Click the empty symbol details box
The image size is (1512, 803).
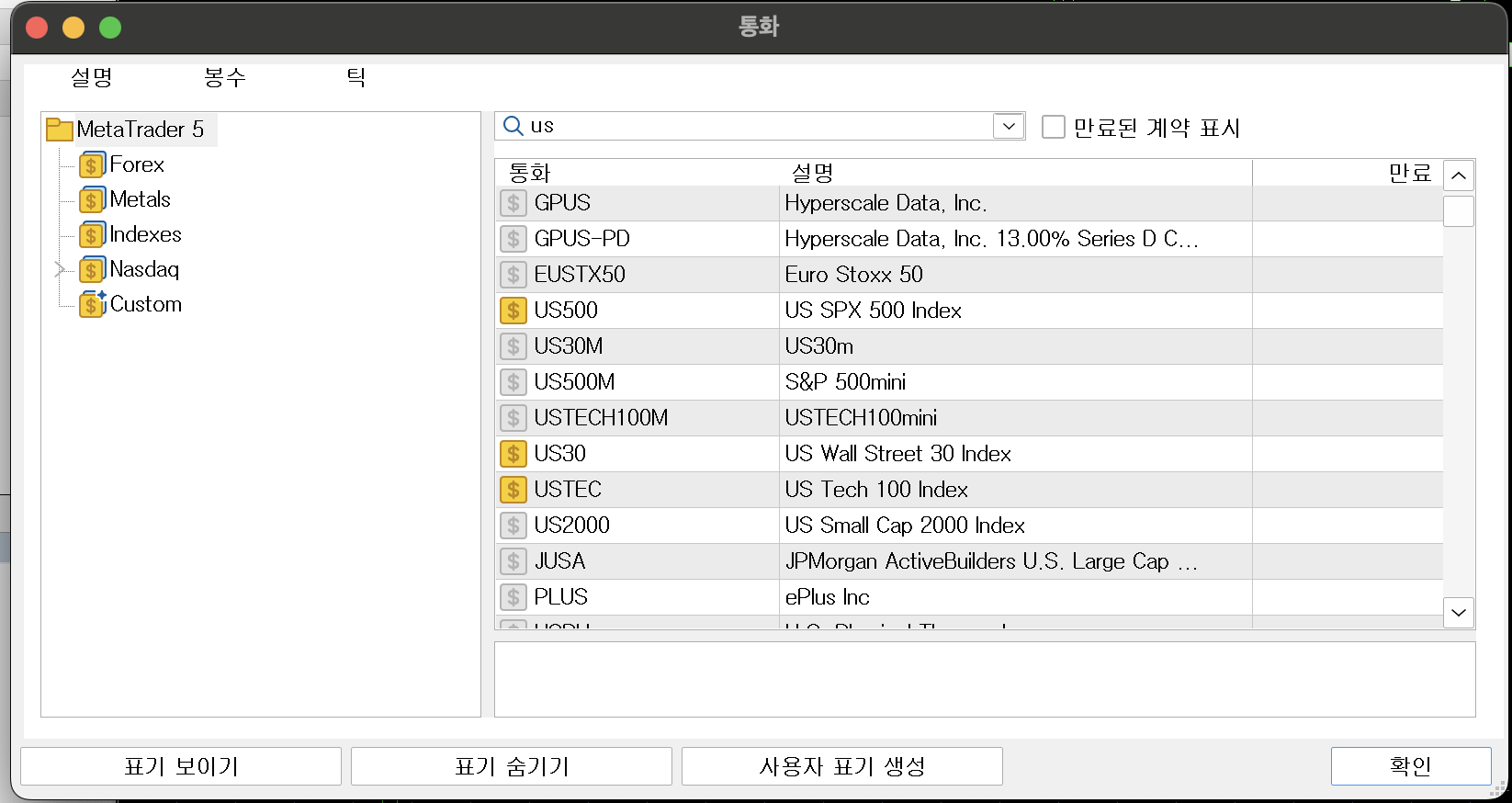[x=985, y=679]
